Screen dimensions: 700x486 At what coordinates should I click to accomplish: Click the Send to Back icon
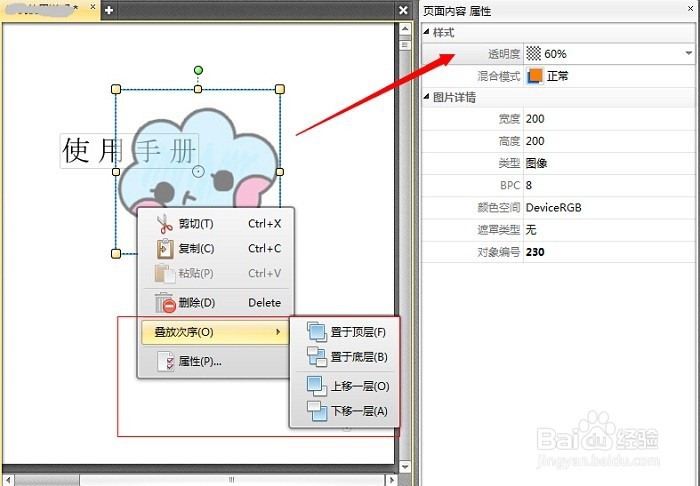(x=317, y=357)
